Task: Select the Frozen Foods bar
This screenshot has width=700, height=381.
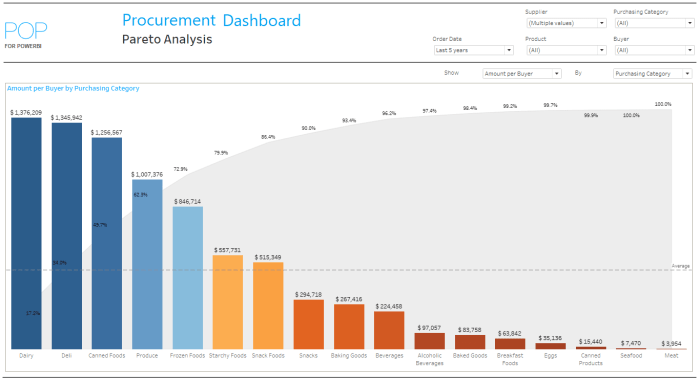Action: point(188,278)
